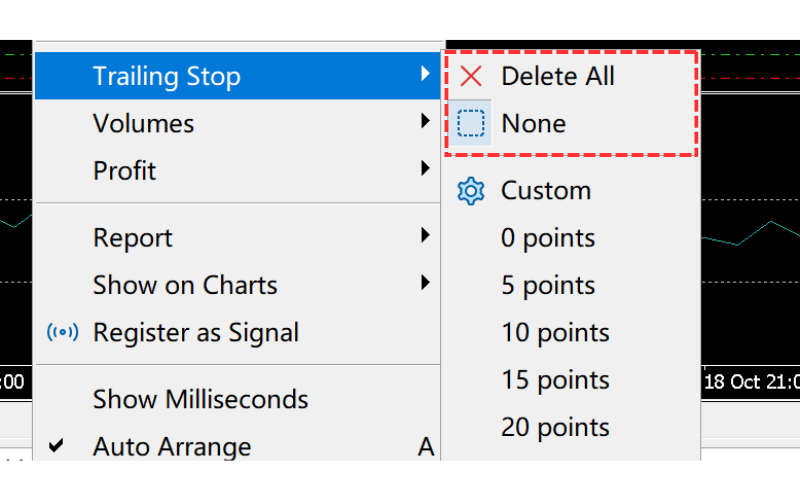Select the Trailing Stop menu item

pyautogui.click(x=166, y=76)
